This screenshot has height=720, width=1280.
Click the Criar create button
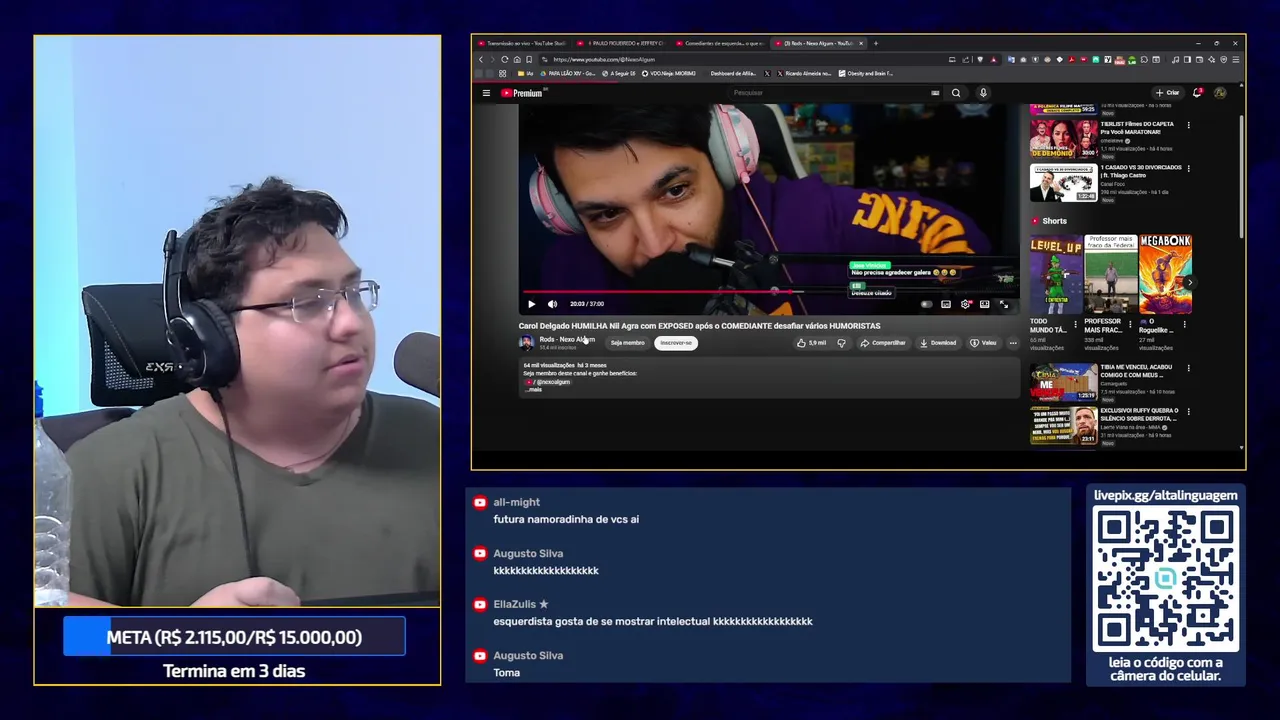tap(1167, 93)
